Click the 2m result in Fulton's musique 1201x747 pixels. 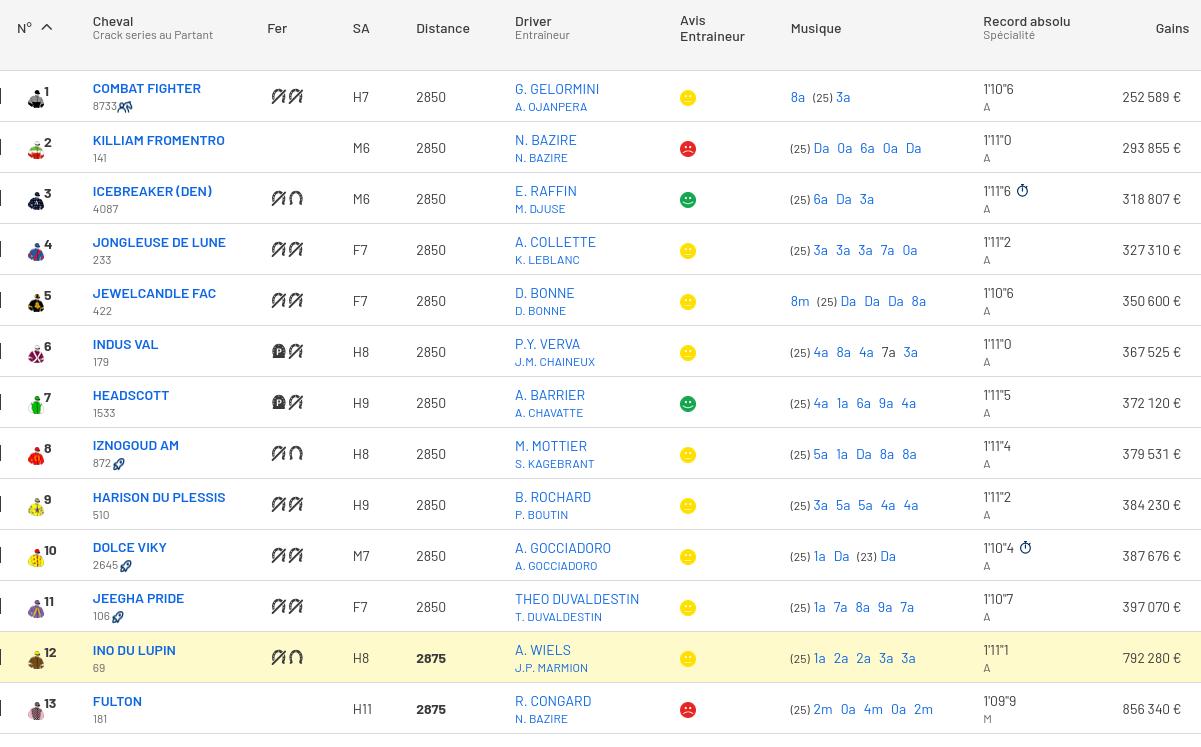823,709
